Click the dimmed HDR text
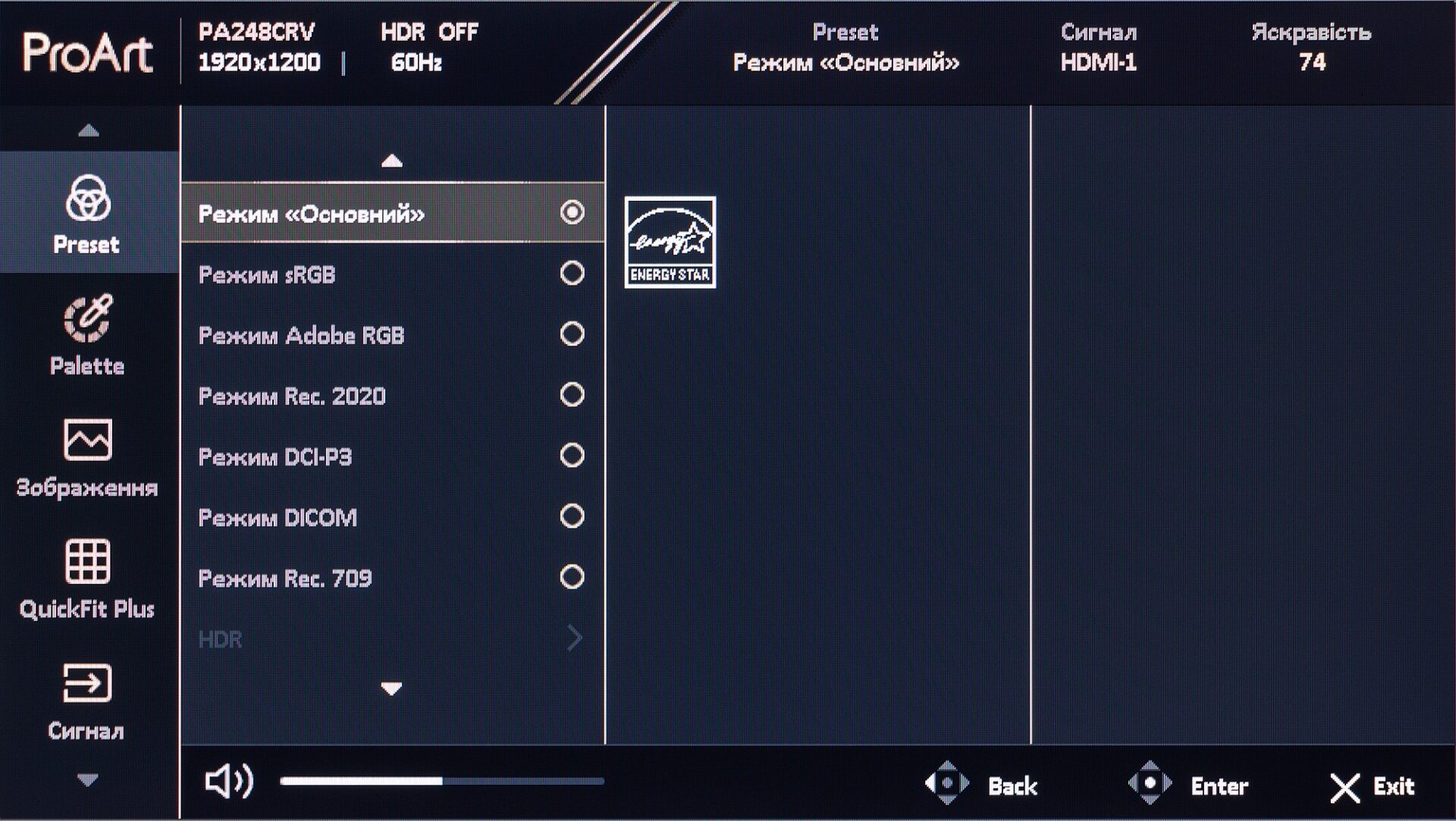 [x=220, y=639]
